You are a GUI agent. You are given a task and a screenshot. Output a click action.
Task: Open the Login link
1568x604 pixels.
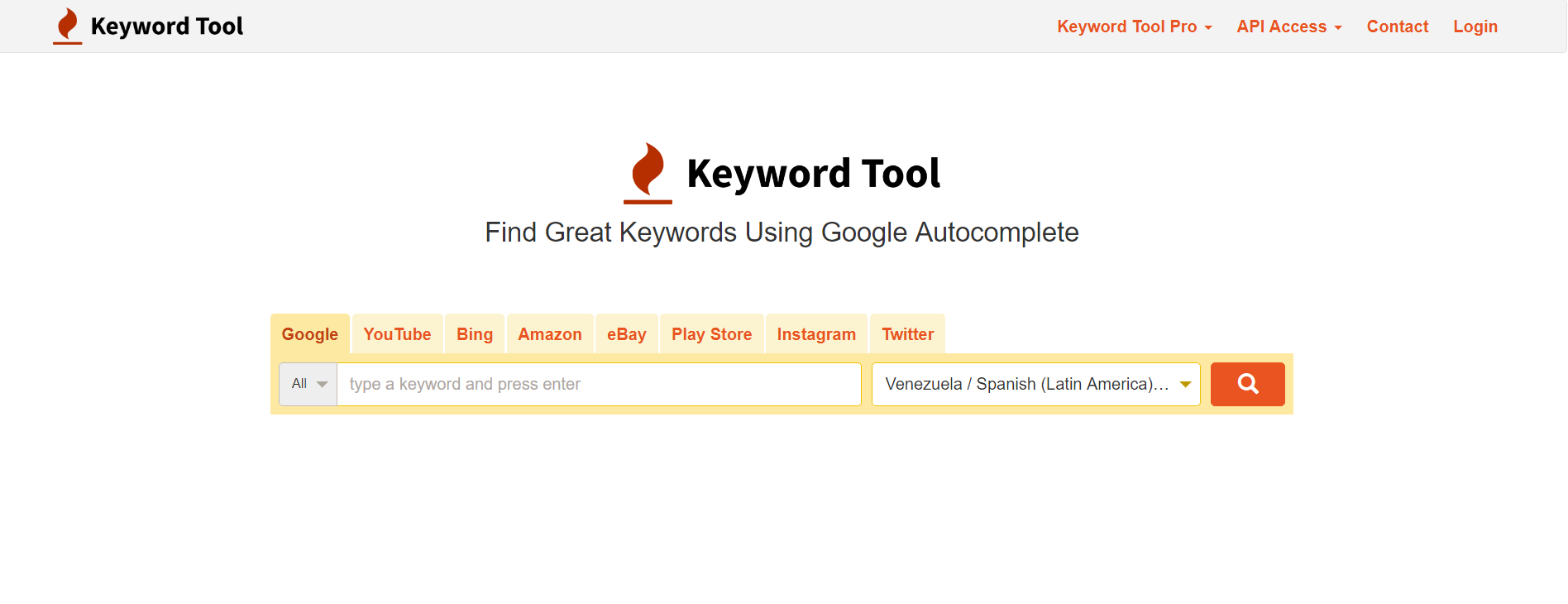1475,26
